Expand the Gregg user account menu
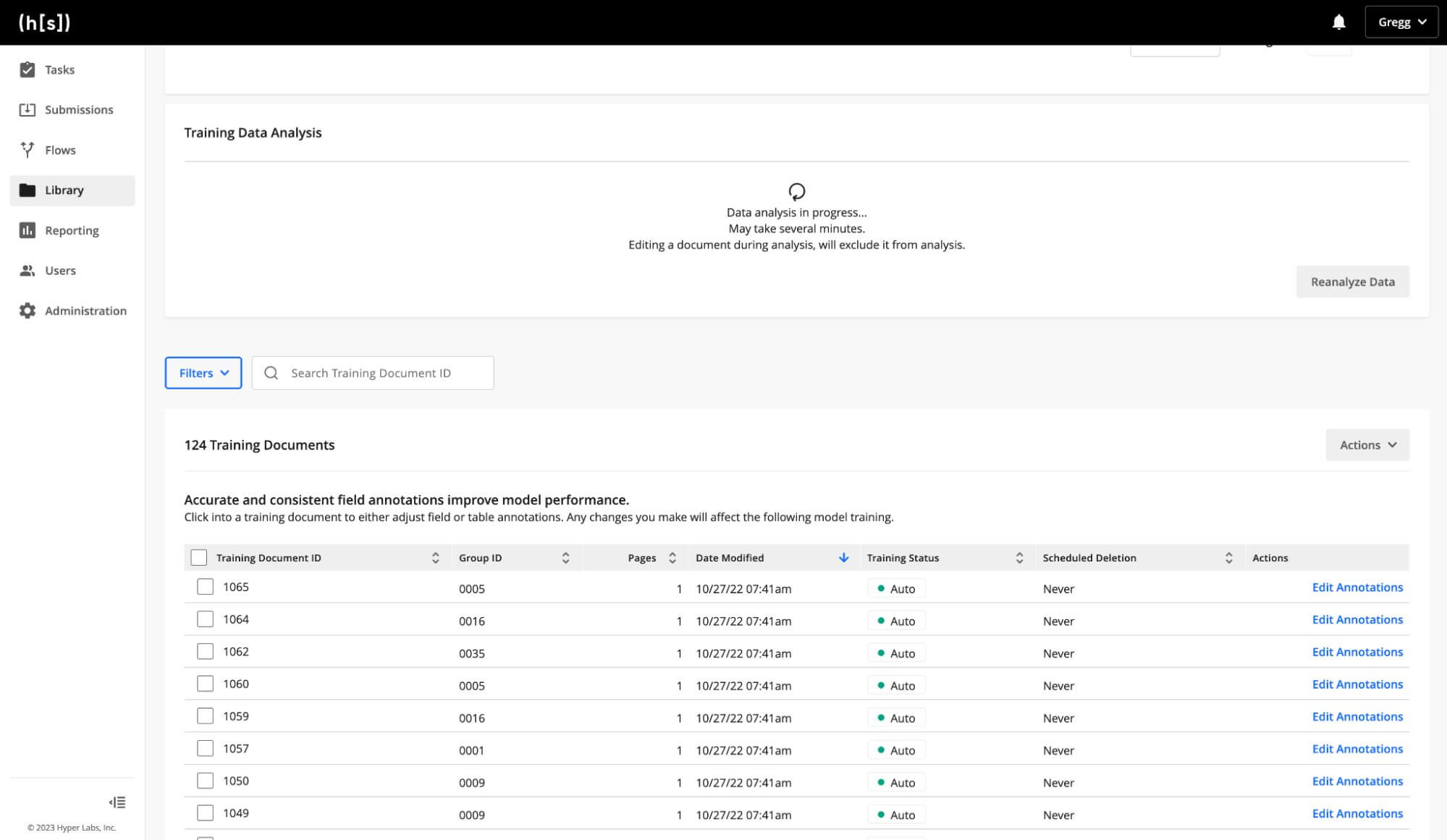This screenshot has width=1447, height=840. [1401, 22]
